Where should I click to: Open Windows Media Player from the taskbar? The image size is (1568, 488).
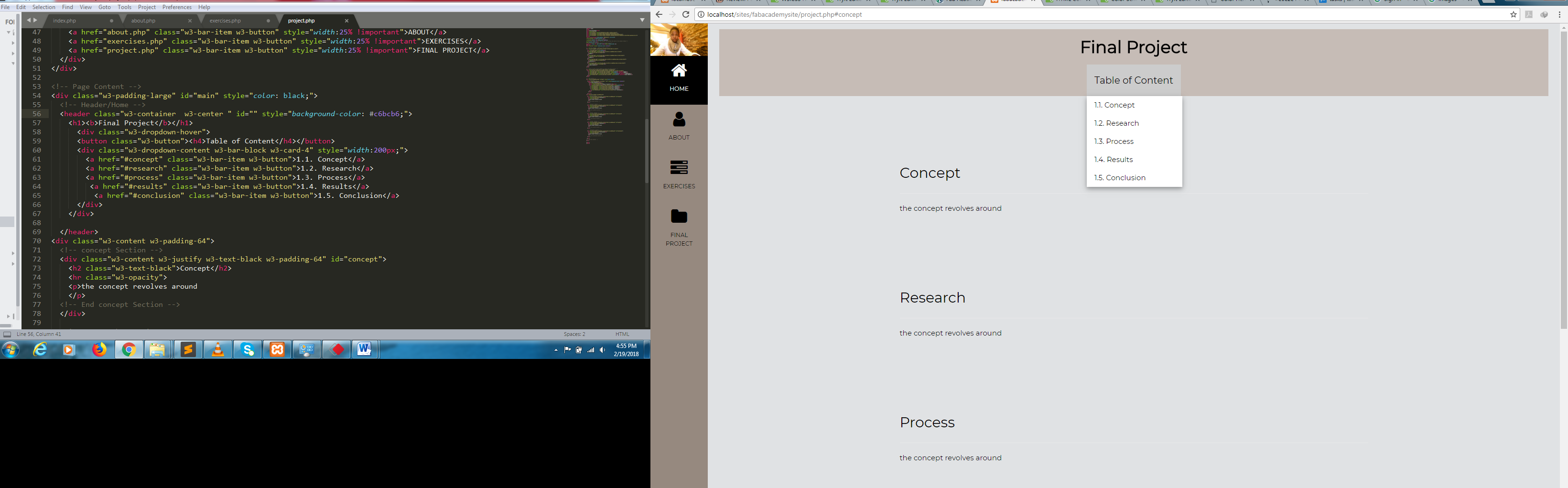tap(69, 350)
